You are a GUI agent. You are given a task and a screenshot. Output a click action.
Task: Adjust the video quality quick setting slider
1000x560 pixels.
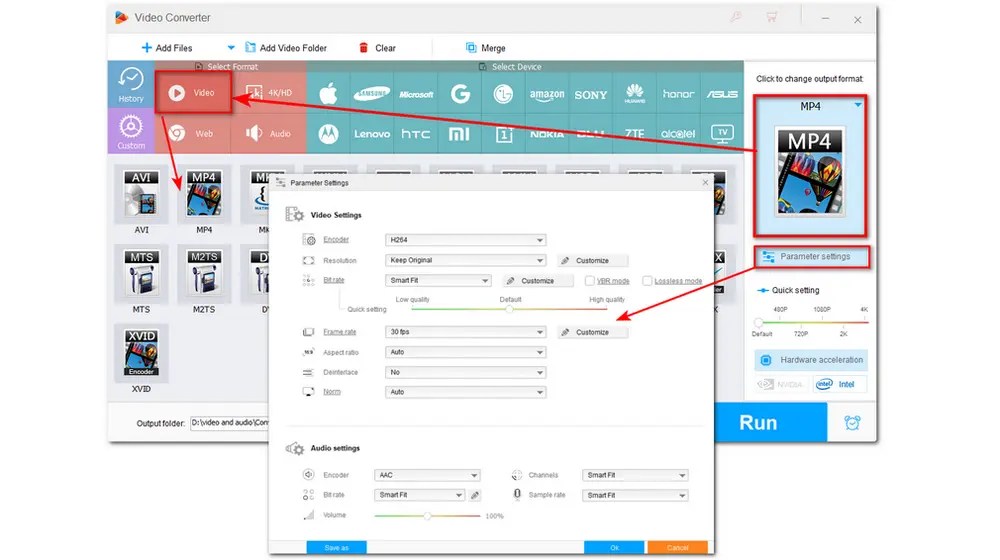(x=509, y=309)
